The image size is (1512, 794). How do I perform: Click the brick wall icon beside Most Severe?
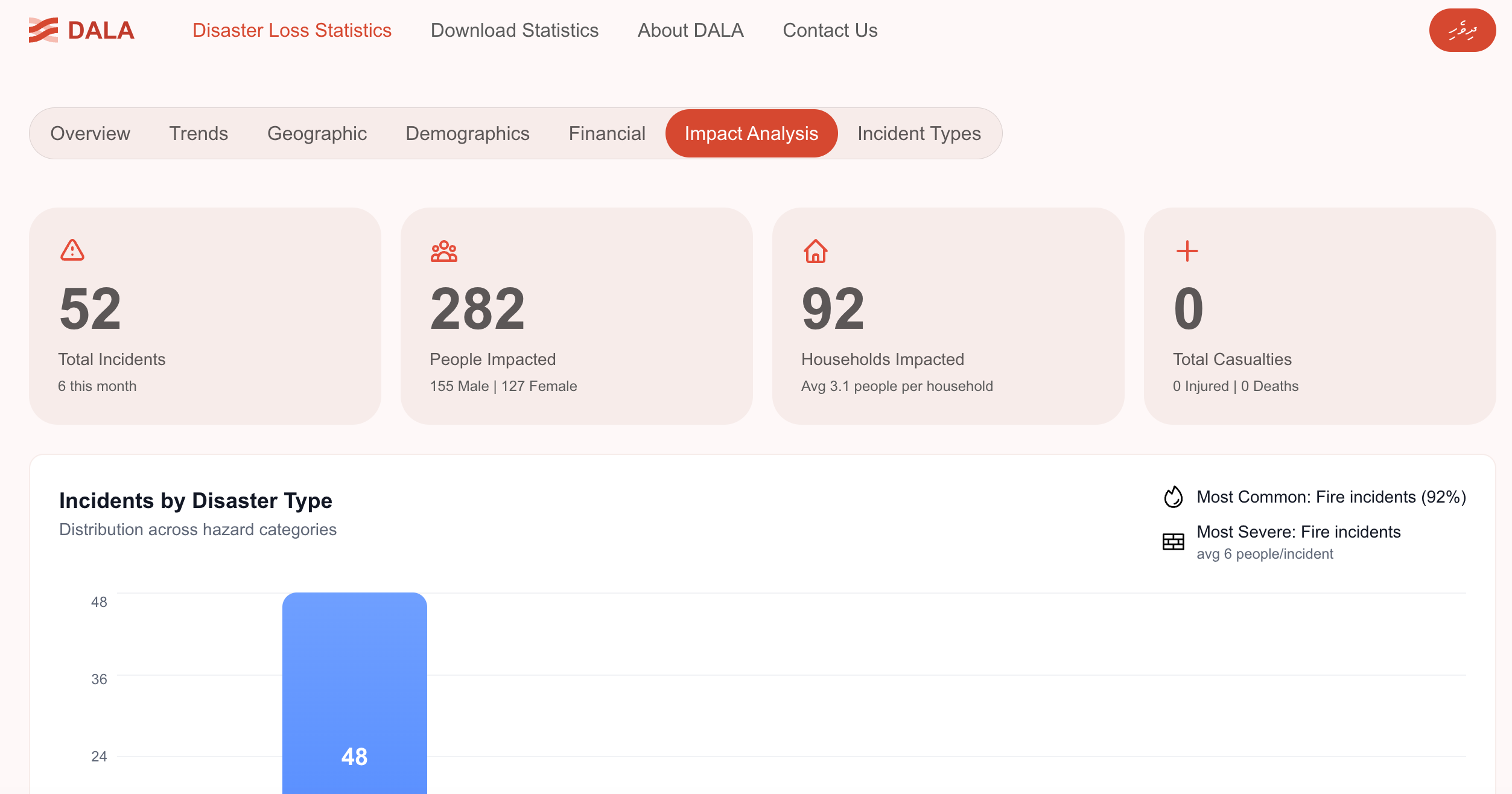(1174, 542)
